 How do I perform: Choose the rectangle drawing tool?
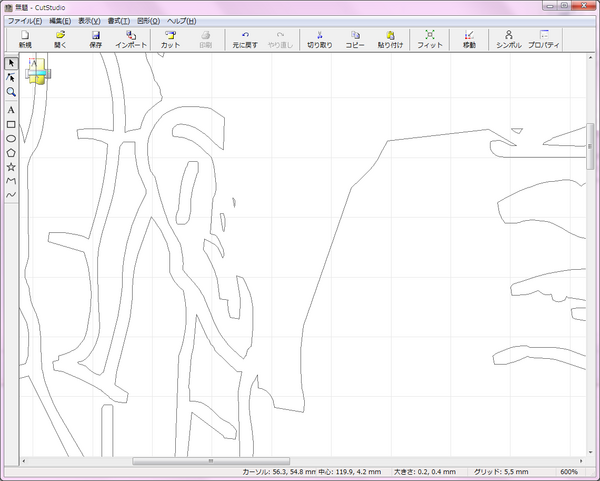[11, 124]
